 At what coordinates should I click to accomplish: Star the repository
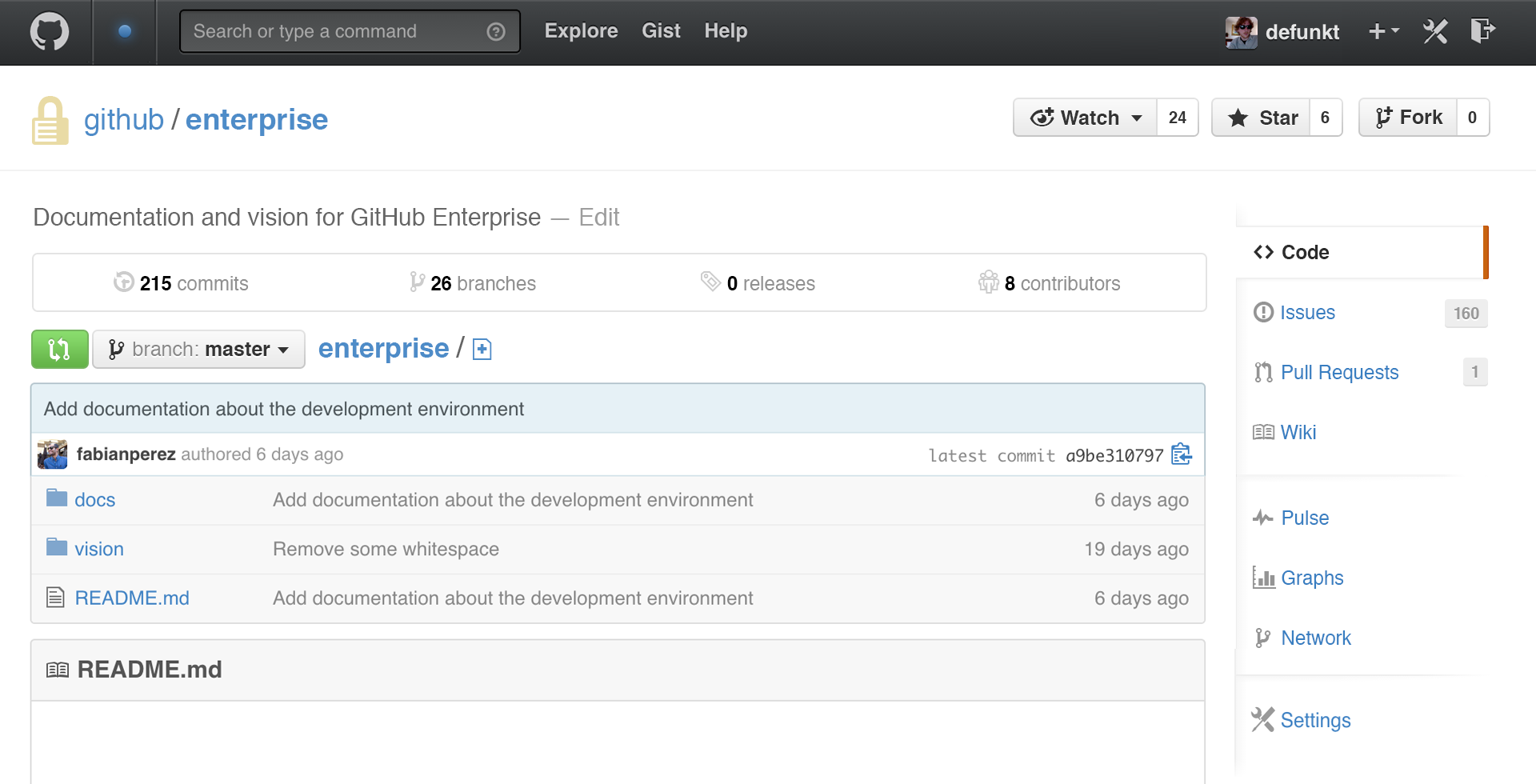(x=1261, y=118)
